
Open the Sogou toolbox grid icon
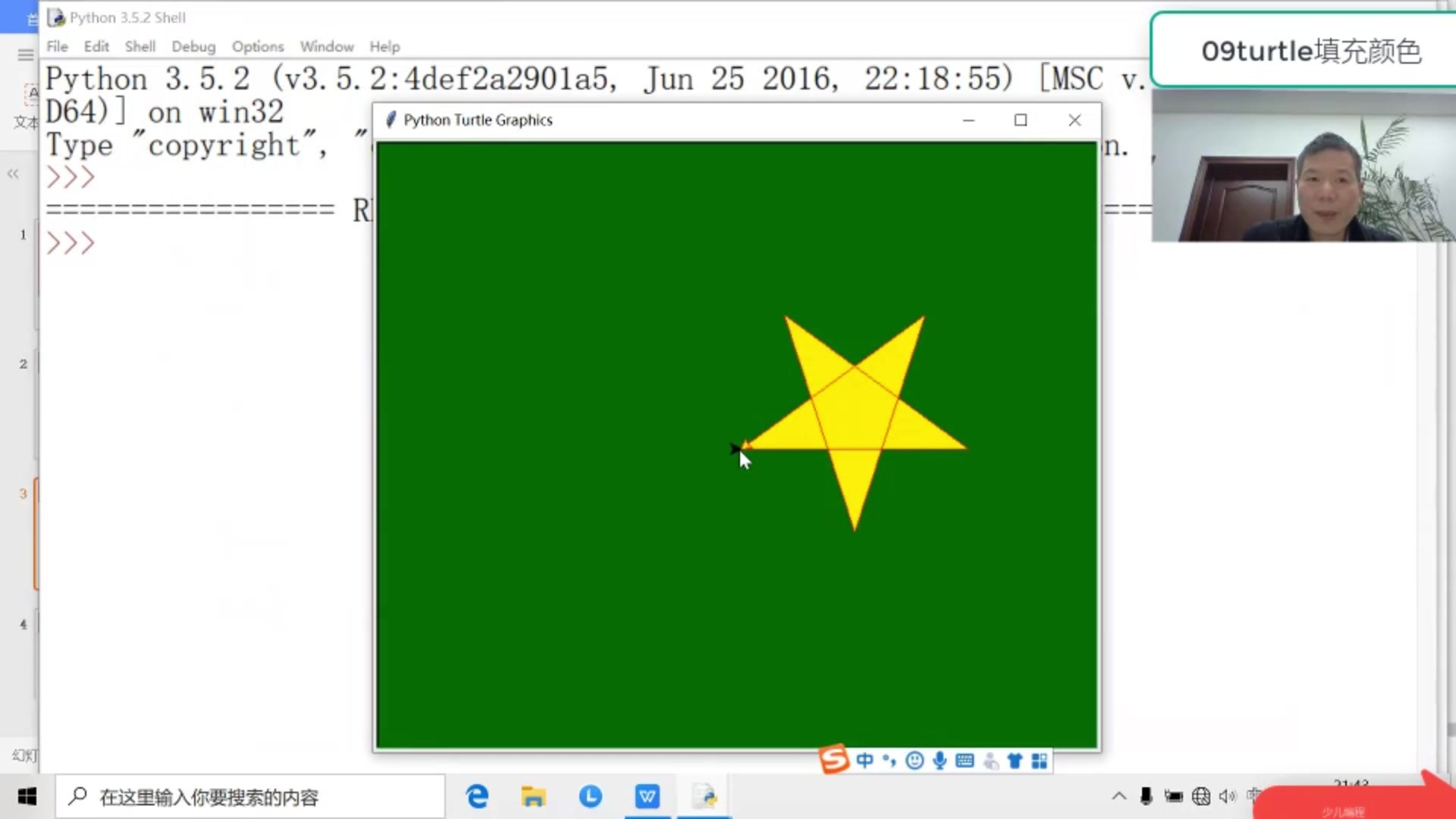click(x=1039, y=760)
